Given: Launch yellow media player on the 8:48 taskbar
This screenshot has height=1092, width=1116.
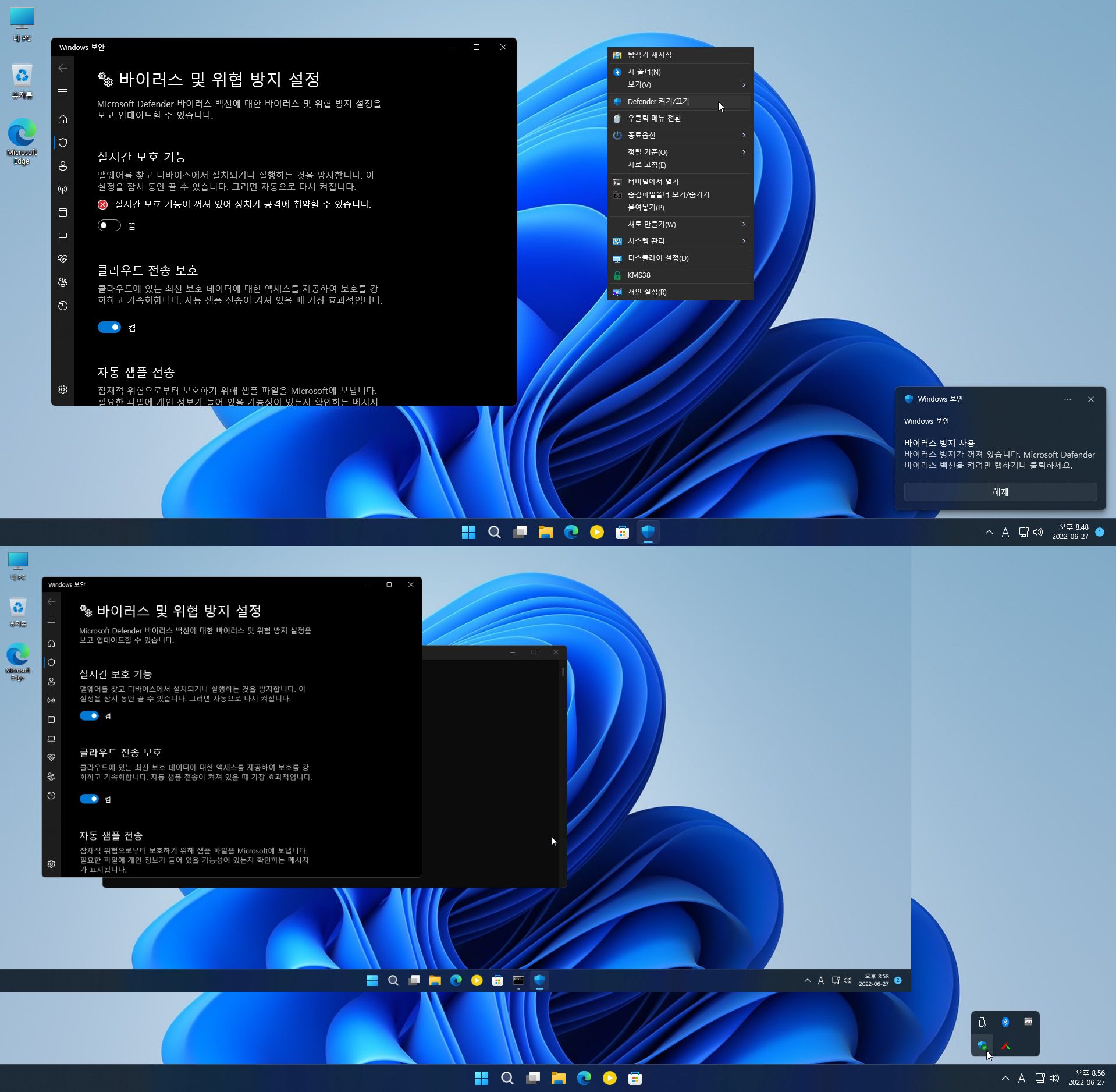Looking at the screenshot, I should pos(596,532).
